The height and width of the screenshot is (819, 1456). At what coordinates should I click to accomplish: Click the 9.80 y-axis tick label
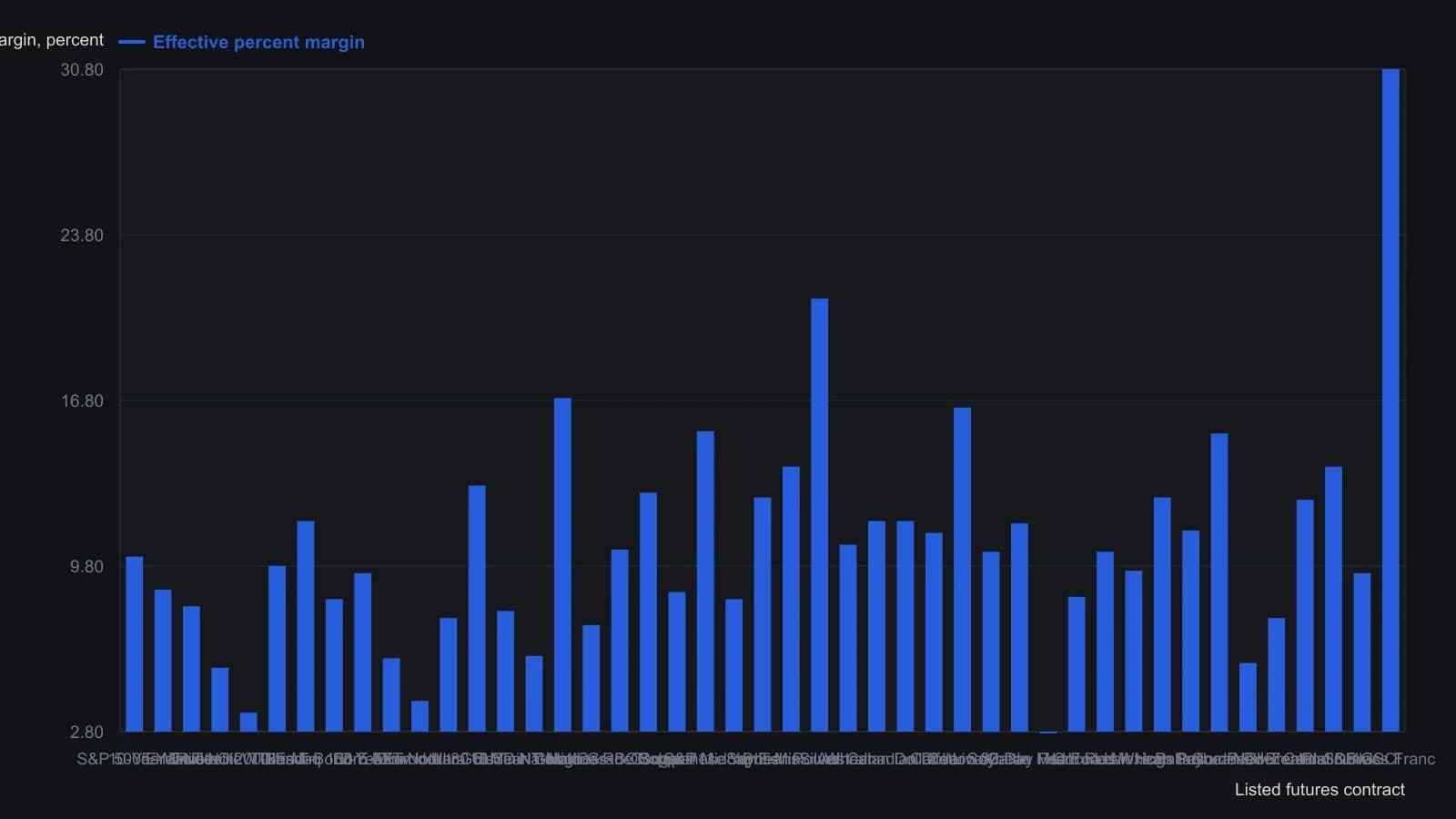(x=87, y=567)
